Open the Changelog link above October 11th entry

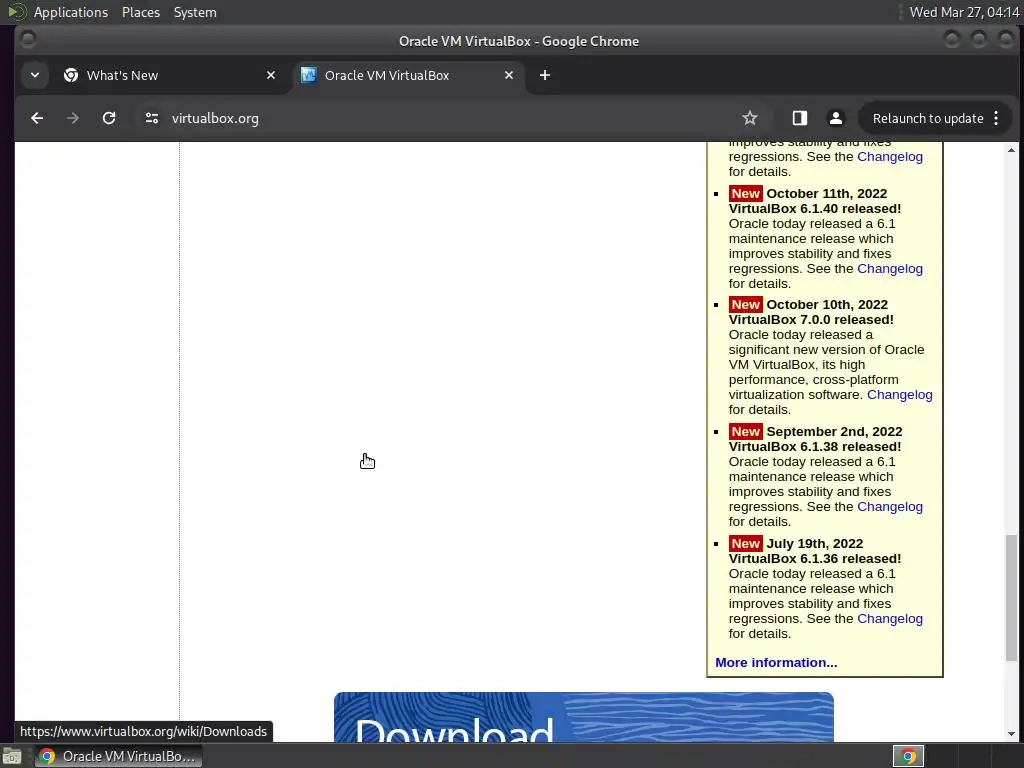889,157
